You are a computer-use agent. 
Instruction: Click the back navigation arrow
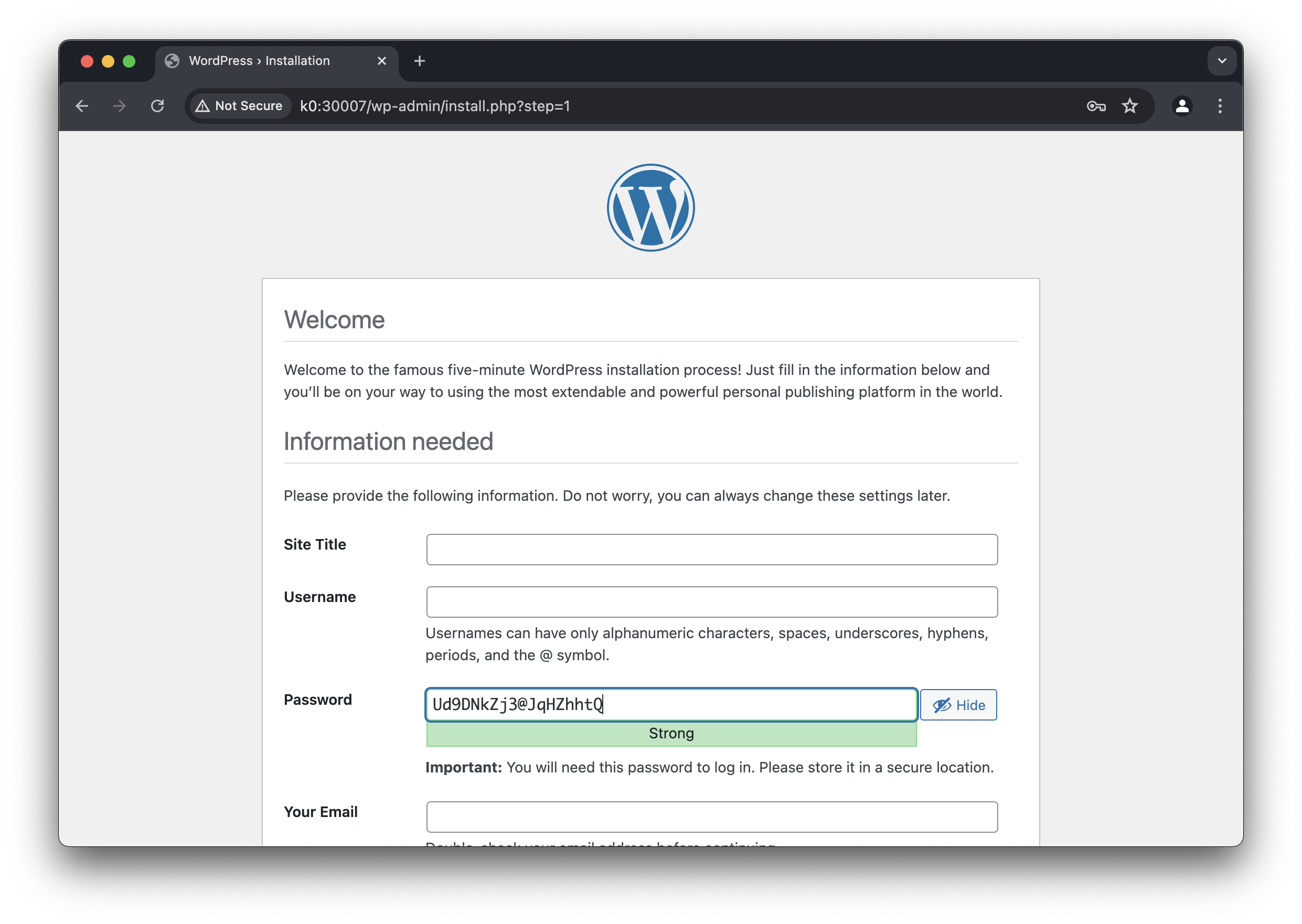[82, 106]
